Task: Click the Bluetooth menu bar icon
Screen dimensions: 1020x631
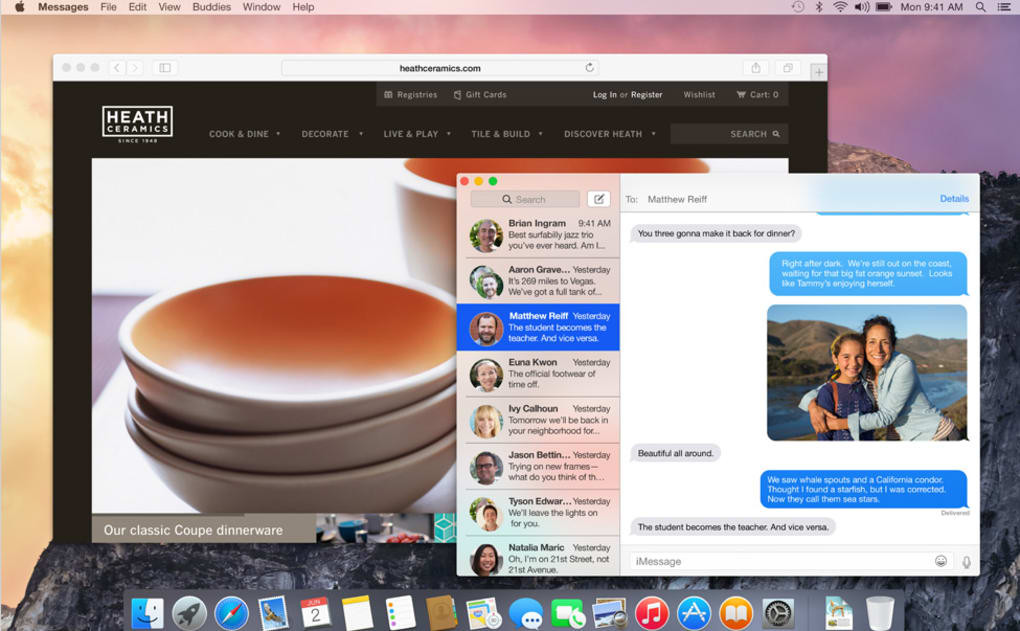Action: click(820, 7)
